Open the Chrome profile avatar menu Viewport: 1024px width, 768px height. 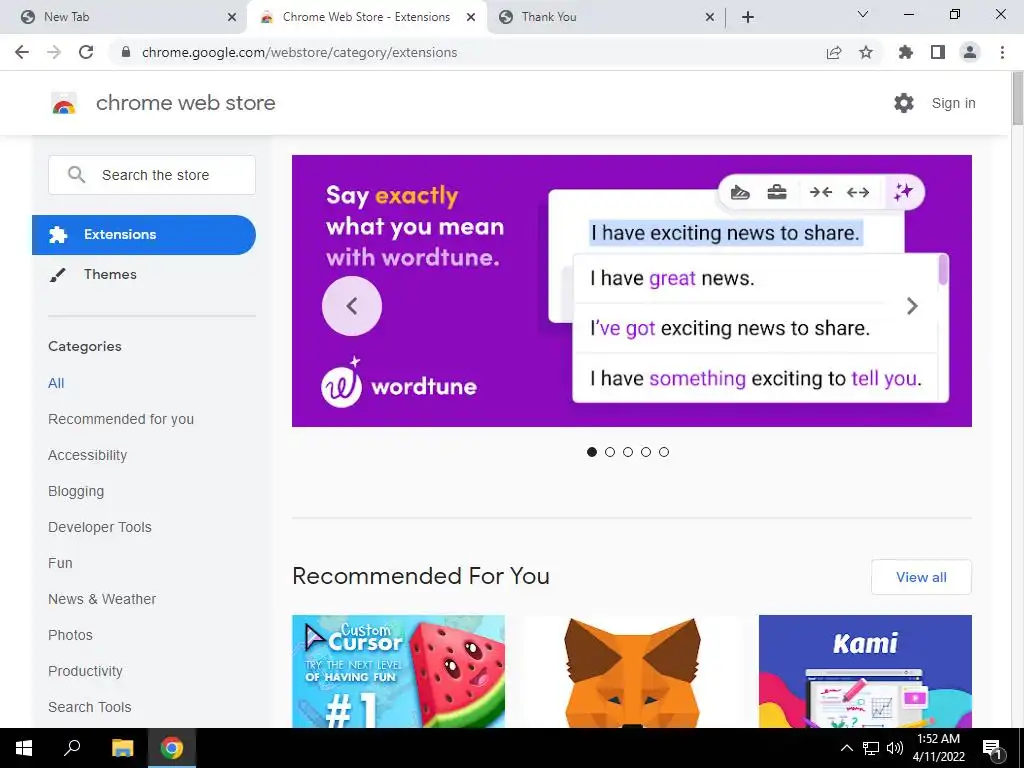coord(970,52)
